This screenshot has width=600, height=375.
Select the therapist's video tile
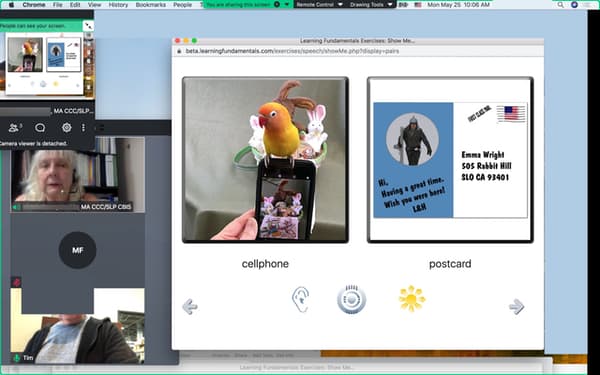78,175
